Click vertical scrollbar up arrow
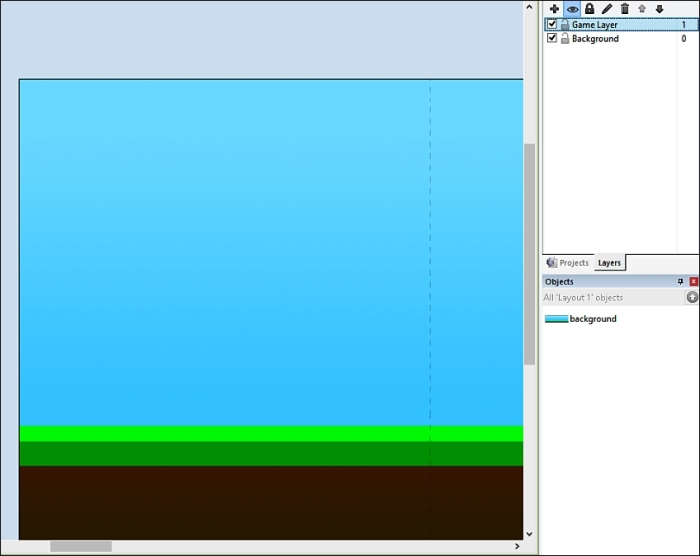This screenshot has height=556, width=700. [x=529, y=7]
